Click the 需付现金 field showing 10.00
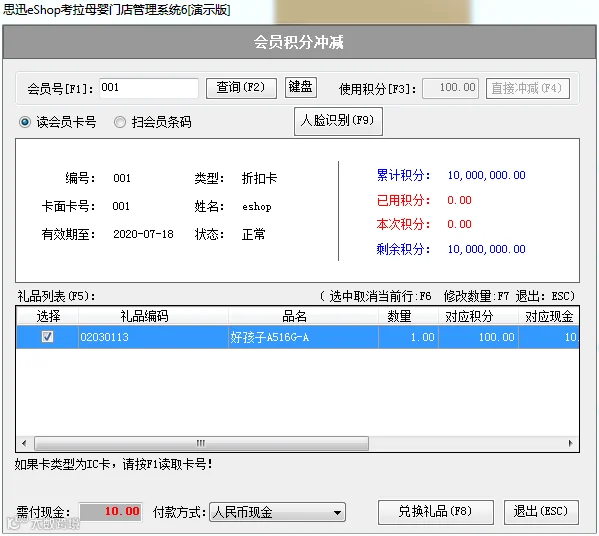Image resolution: width=599 pixels, height=536 pixels. click(x=111, y=512)
